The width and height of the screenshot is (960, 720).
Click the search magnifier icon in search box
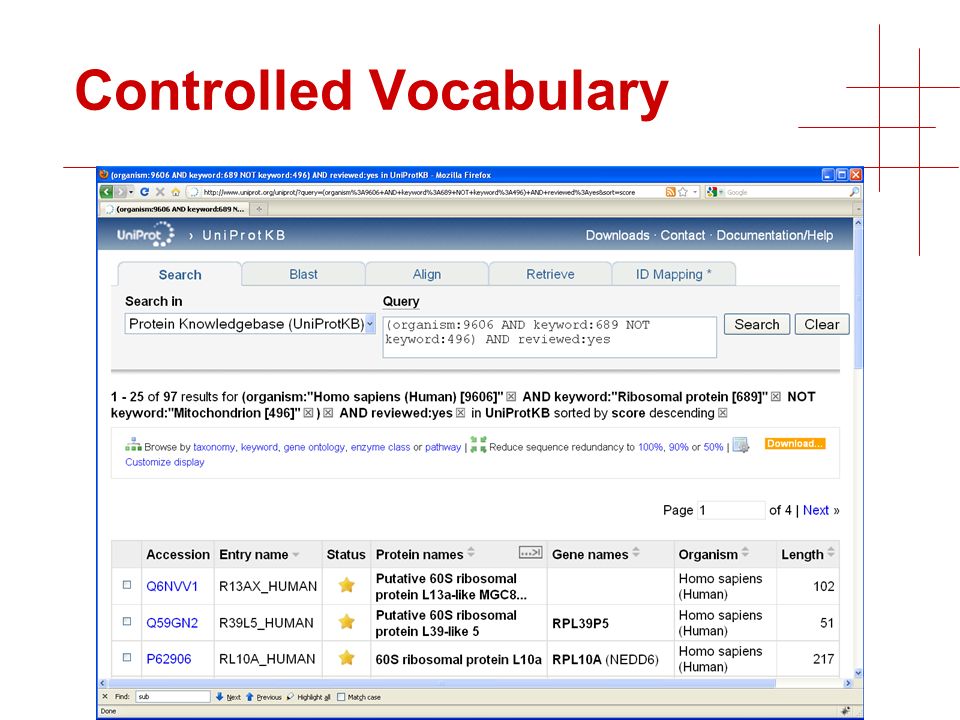click(854, 192)
